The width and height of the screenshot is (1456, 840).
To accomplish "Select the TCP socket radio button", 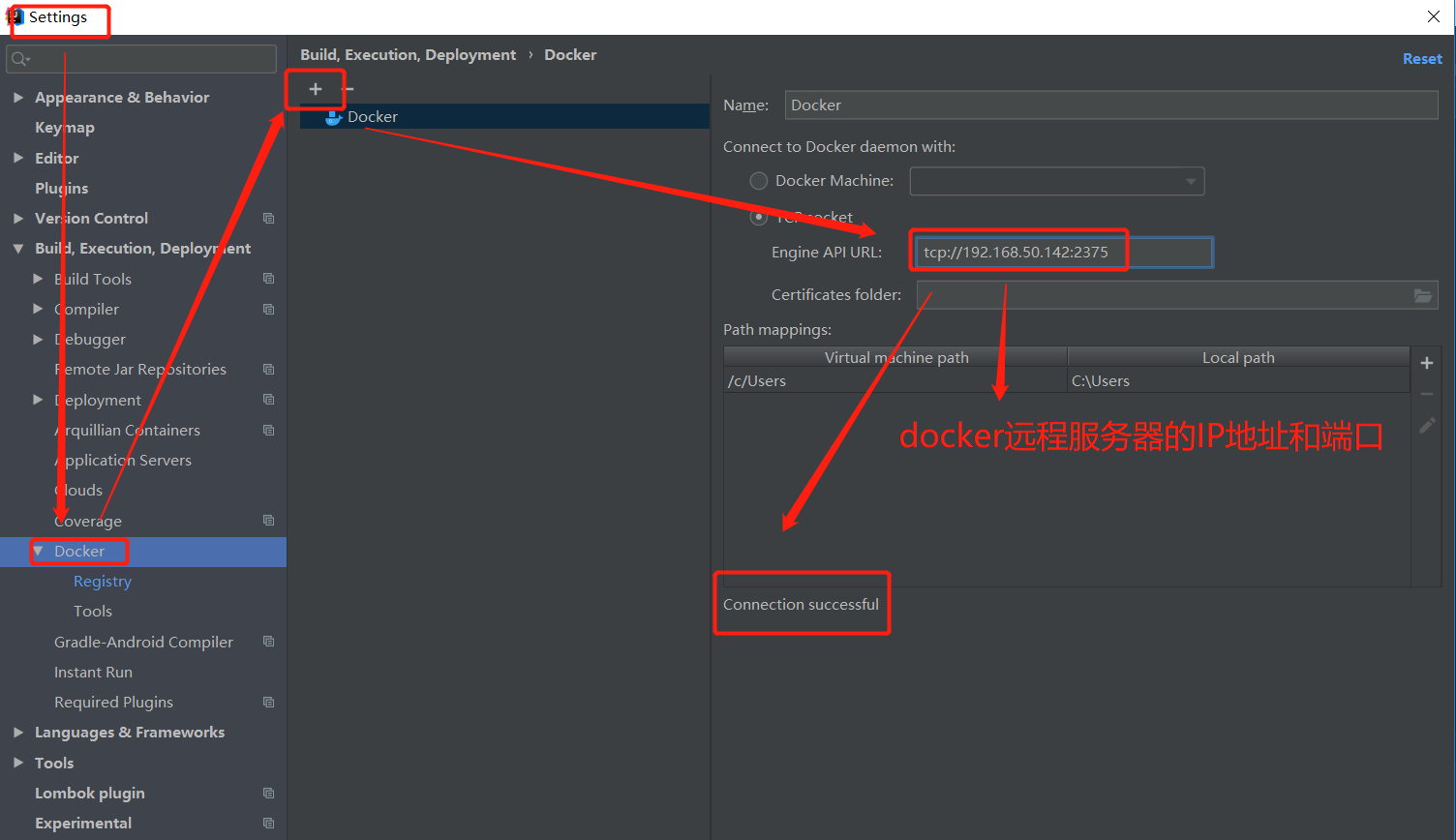I will [758, 217].
